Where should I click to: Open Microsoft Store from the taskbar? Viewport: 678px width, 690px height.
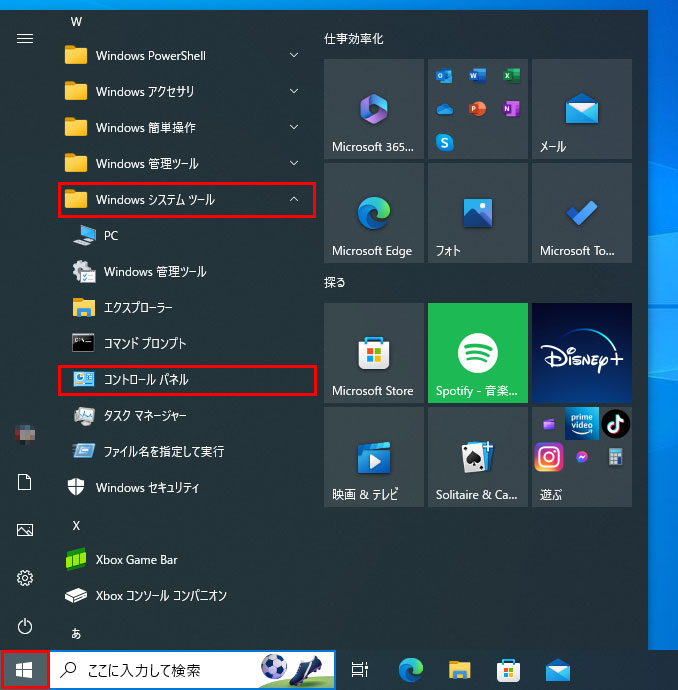pos(509,670)
